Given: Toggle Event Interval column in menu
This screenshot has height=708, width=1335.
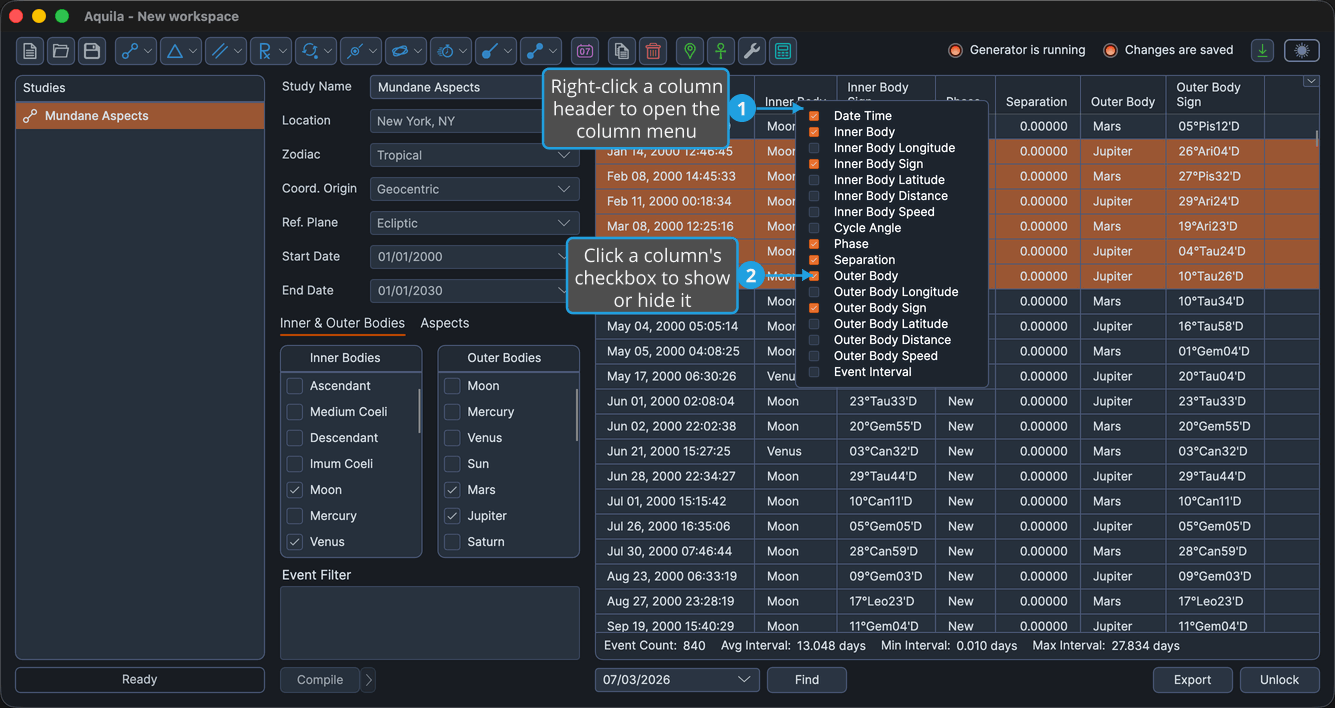Looking at the screenshot, I should [814, 372].
